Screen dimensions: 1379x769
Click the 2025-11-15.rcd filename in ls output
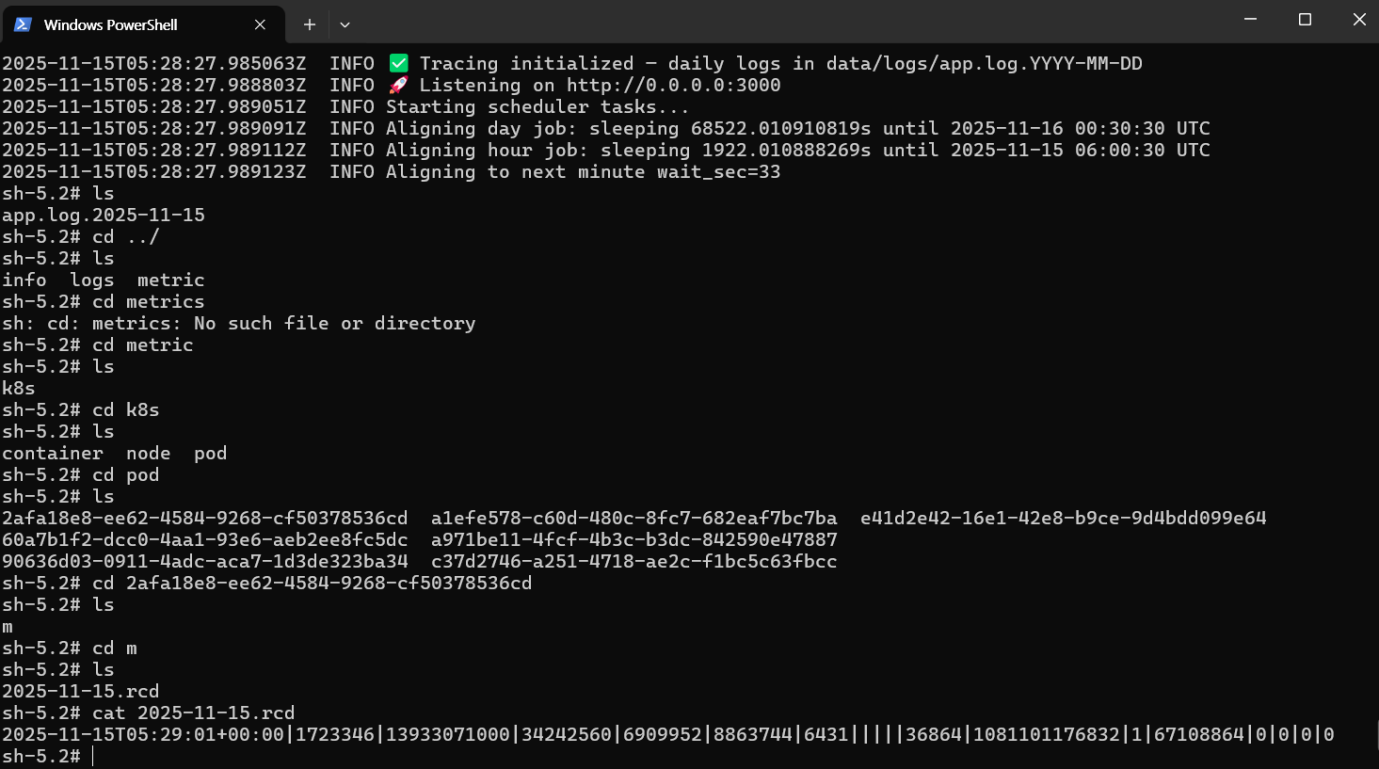pyautogui.click(x=80, y=691)
